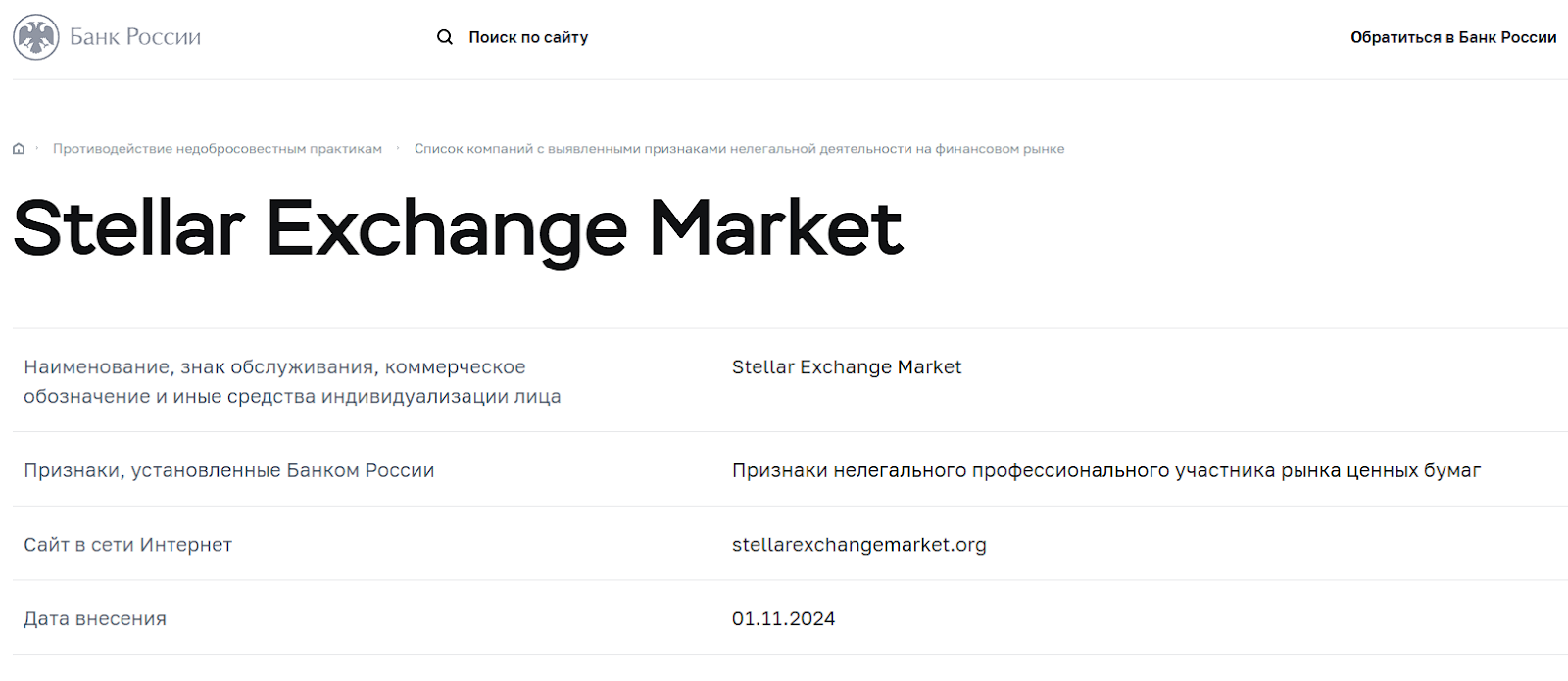The width and height of the screenshot is (1568, 681).
Task: Click the date value 01.11.2024
Action: click(x=783, y=619)
